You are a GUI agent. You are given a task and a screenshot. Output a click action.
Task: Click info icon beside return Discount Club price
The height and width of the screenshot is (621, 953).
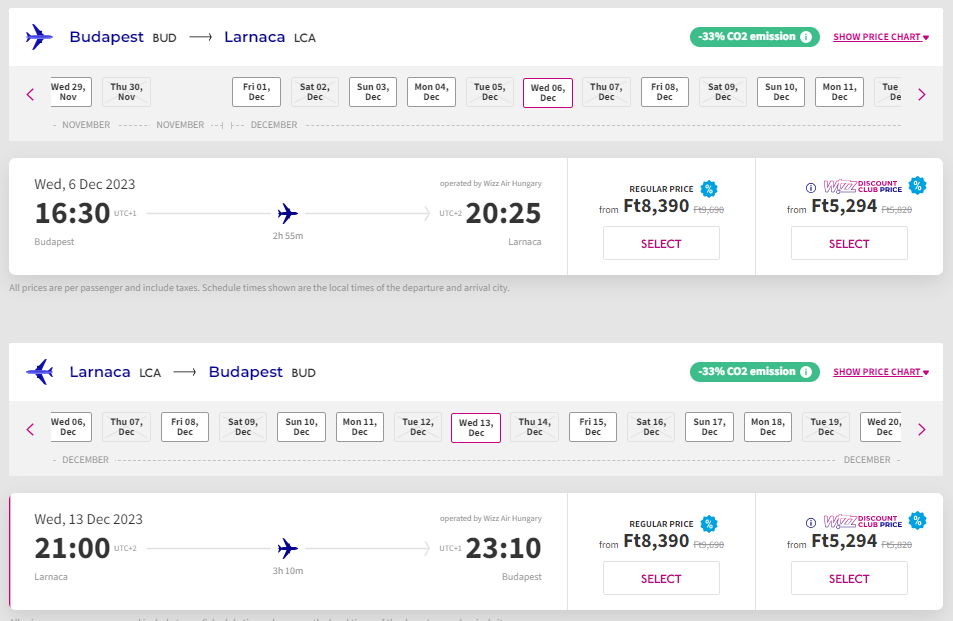tap(811, 522)
